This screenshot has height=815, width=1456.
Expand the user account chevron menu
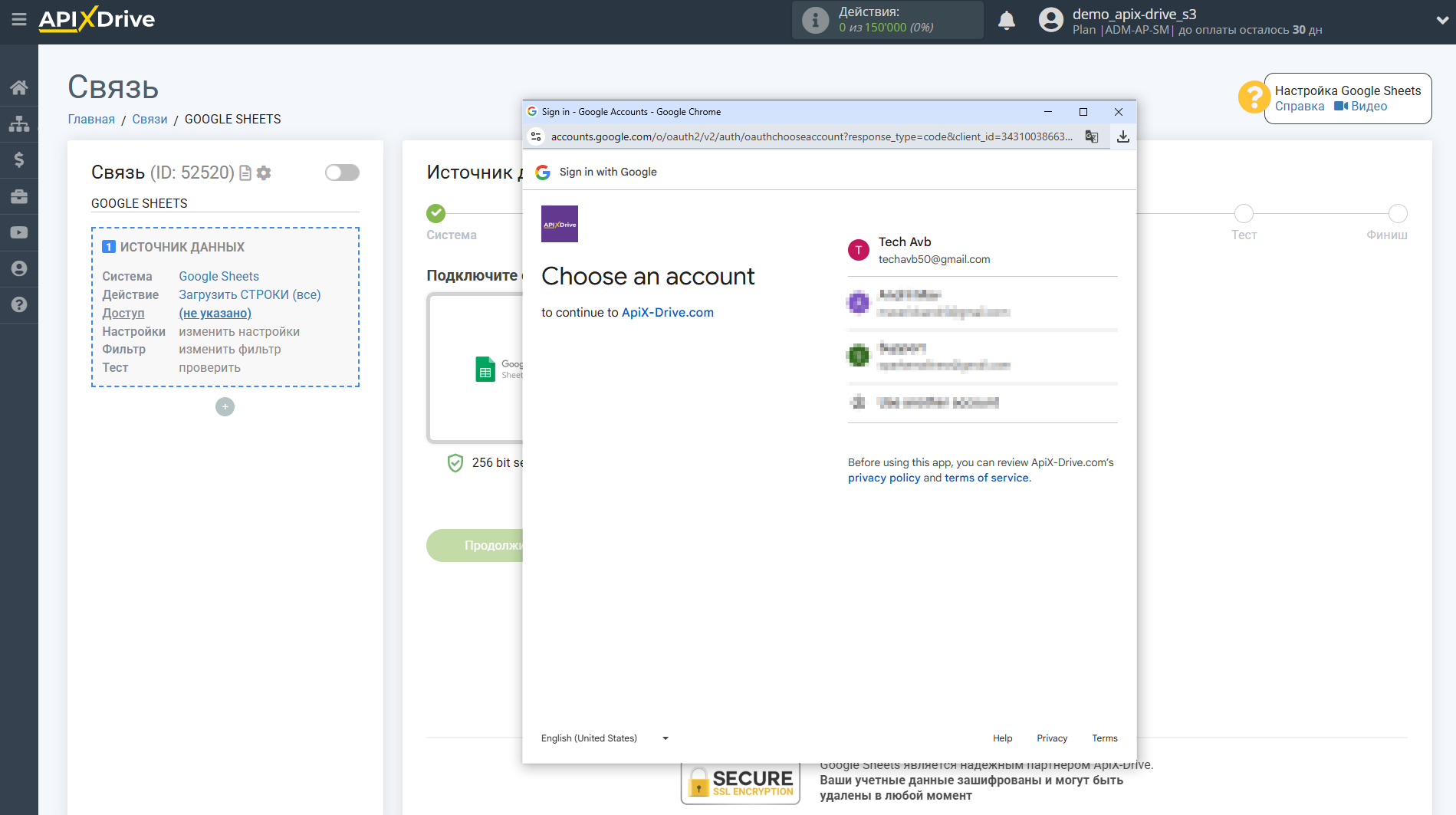coord(1441,21)
